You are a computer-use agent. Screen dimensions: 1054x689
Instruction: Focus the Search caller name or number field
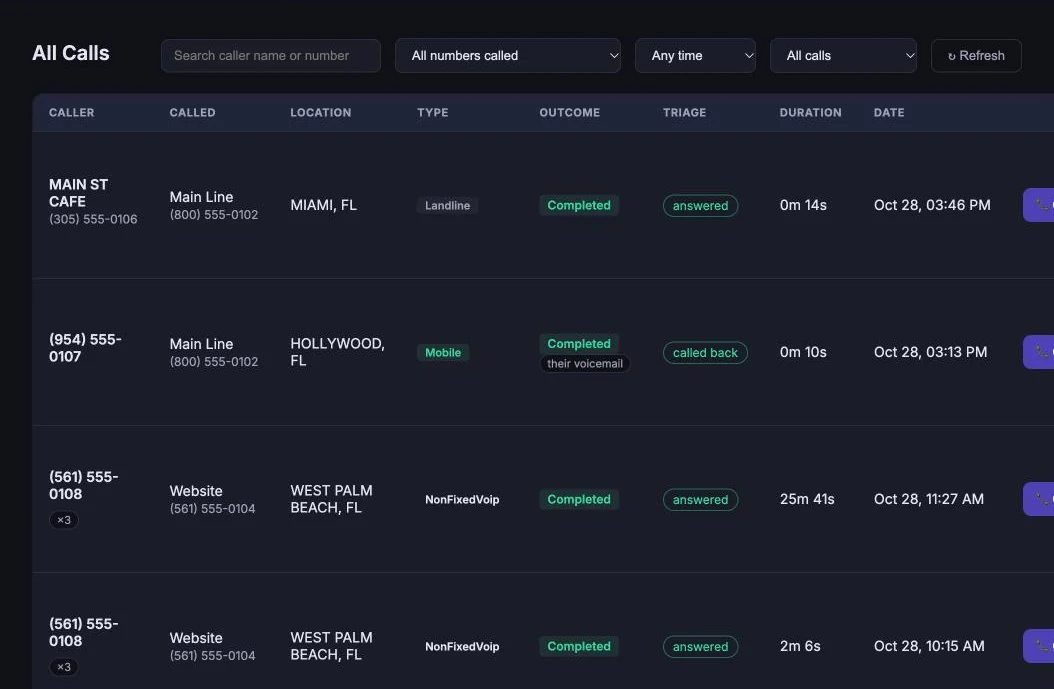coord(271,56)
